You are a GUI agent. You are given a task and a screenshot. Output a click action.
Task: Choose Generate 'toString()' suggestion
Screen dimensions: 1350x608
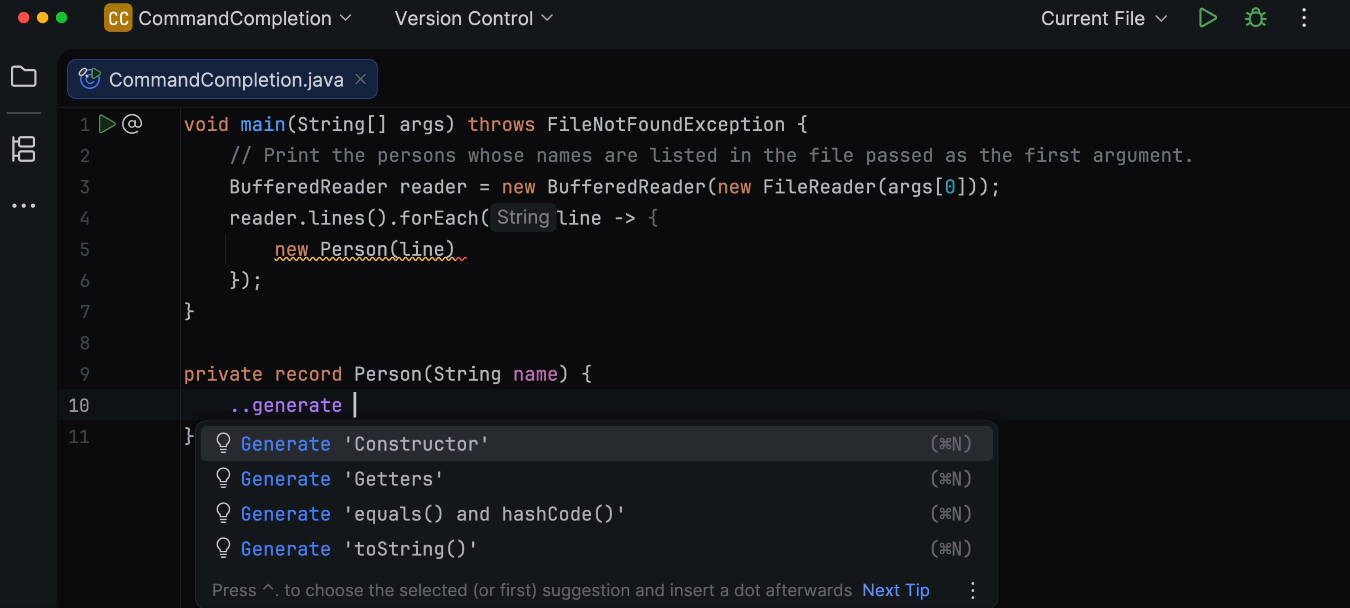(x=597, y=549)
